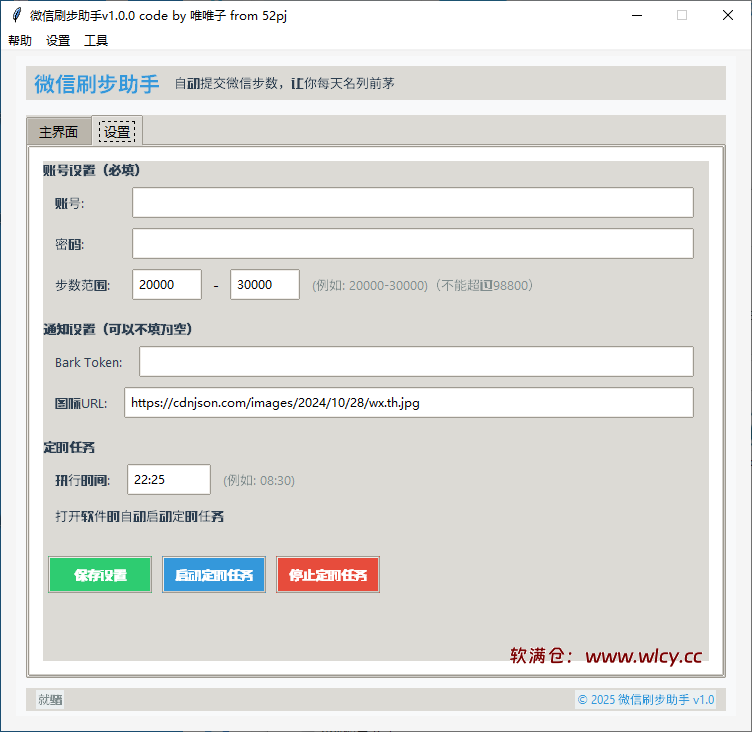
Task: Click the 图标URL input field
Action: point(409,402)
